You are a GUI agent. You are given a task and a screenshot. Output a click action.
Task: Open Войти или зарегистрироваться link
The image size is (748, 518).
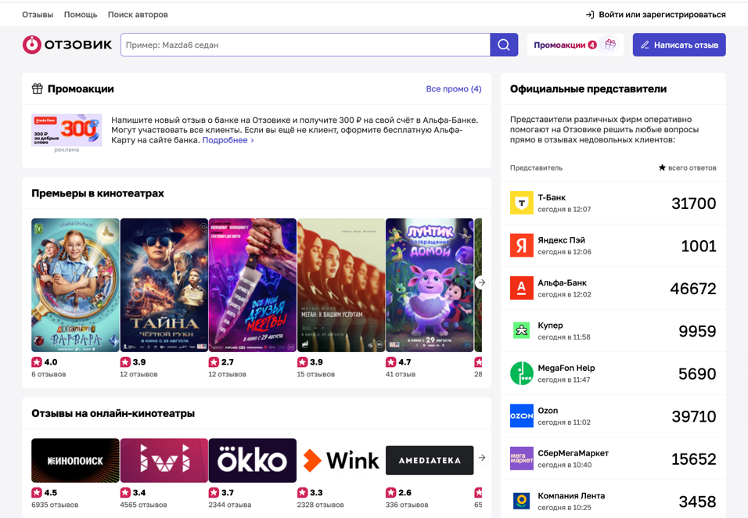click(655, 15)
